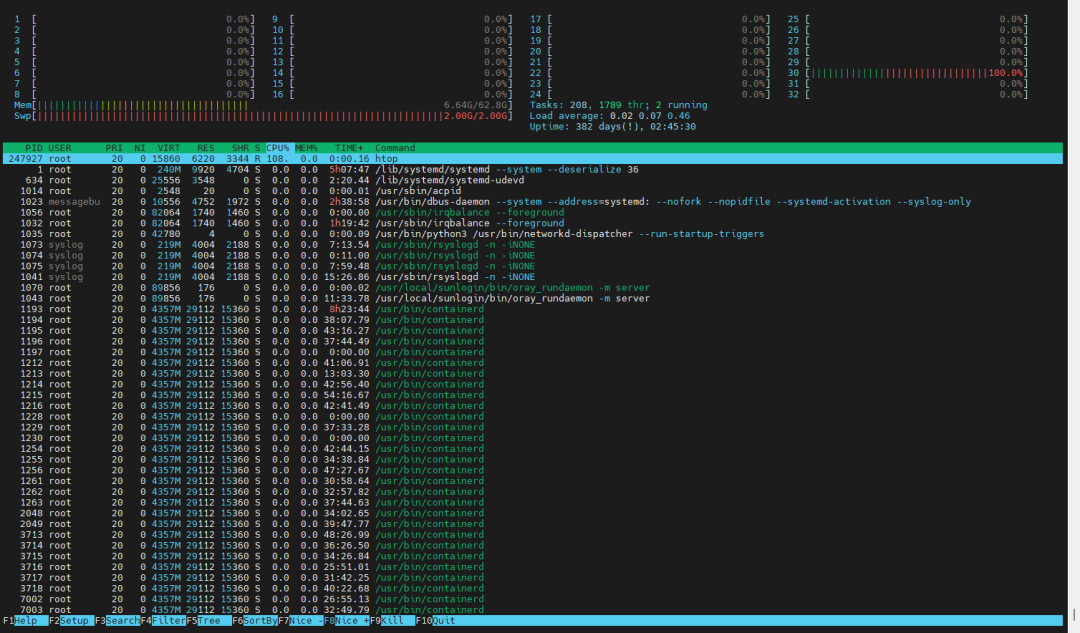The height and width of the screenshot is (633, 1080).
Task: Toggle F5 Tree view
Action: (209, 621)
